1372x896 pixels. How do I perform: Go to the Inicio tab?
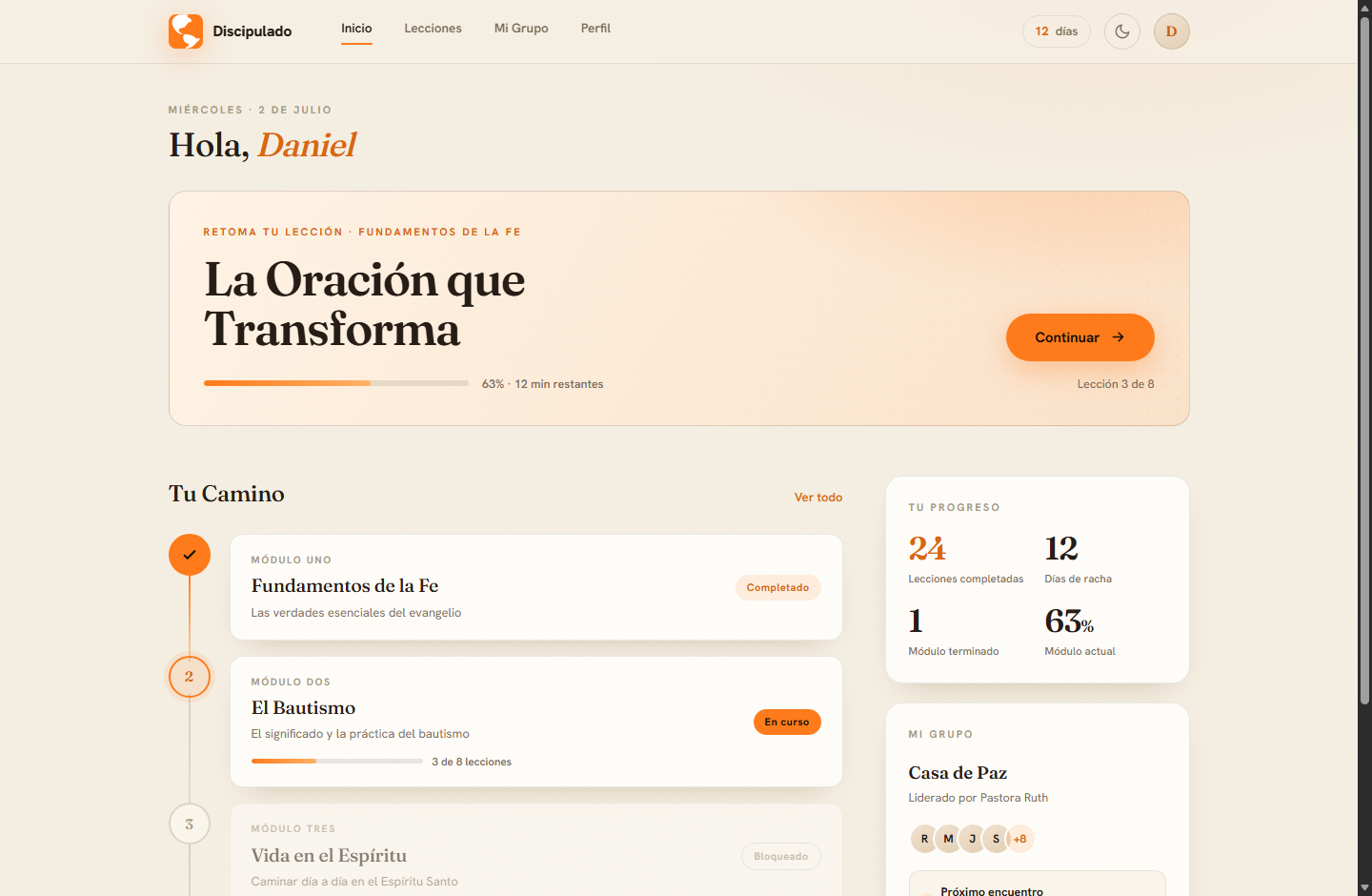point(356,29)
